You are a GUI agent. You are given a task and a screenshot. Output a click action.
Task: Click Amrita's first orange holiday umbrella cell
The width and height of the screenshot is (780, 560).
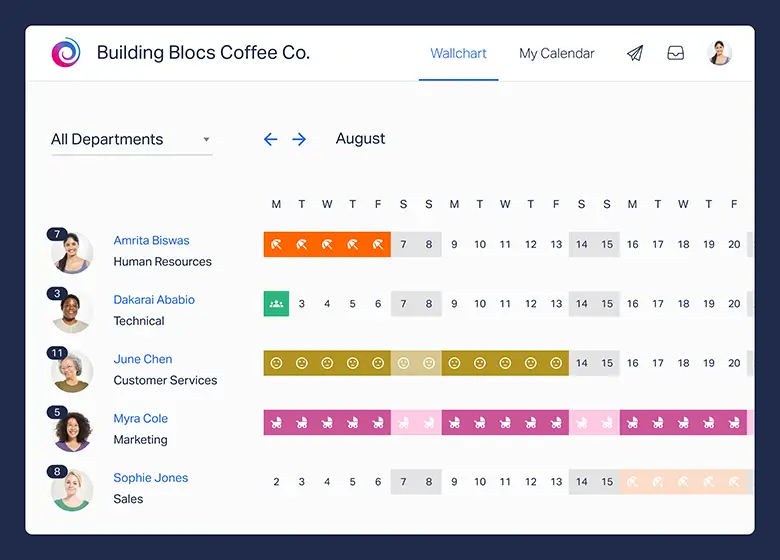[276, 244]
